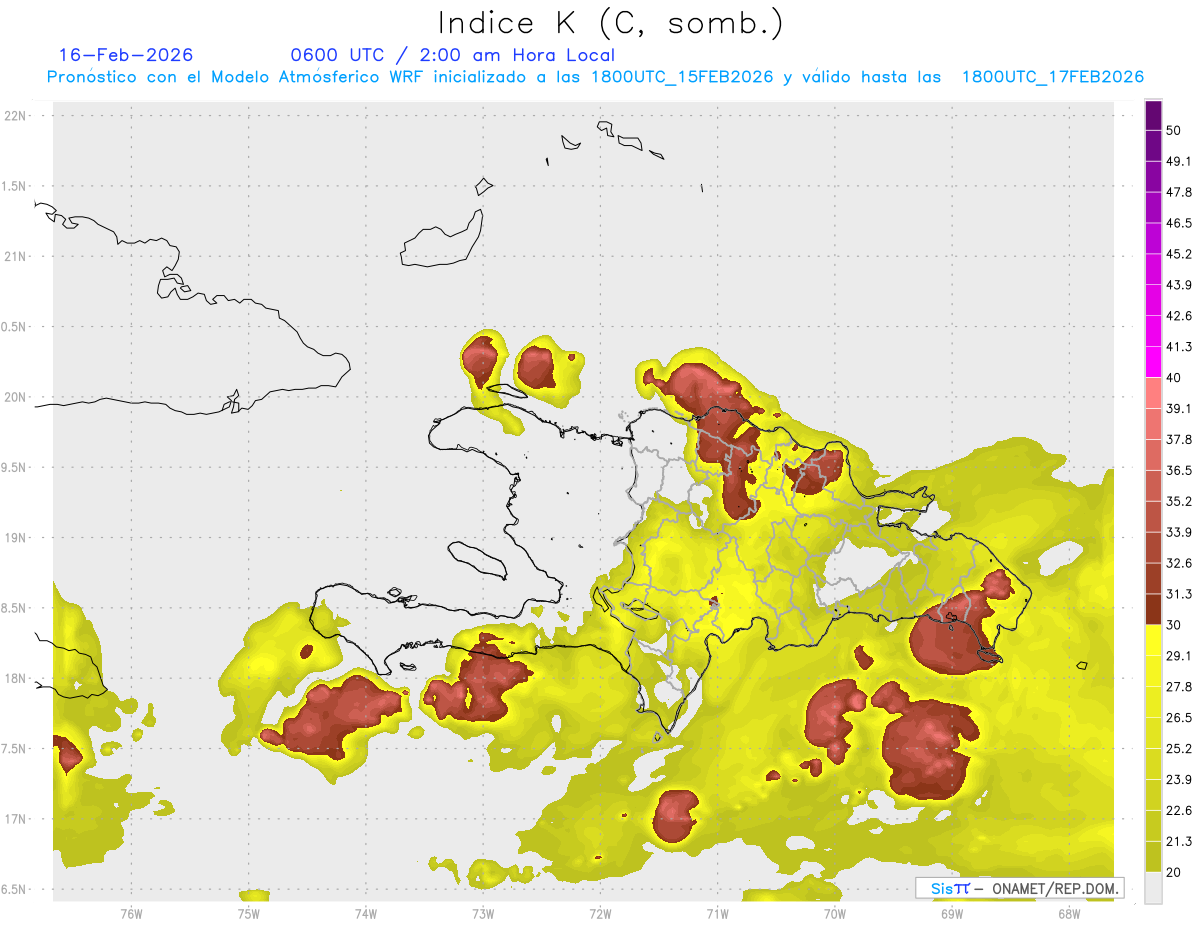Viewport: 1200px width, 927px height.
Task: Click the color bar value 49.1
Action: point(1178,161)
